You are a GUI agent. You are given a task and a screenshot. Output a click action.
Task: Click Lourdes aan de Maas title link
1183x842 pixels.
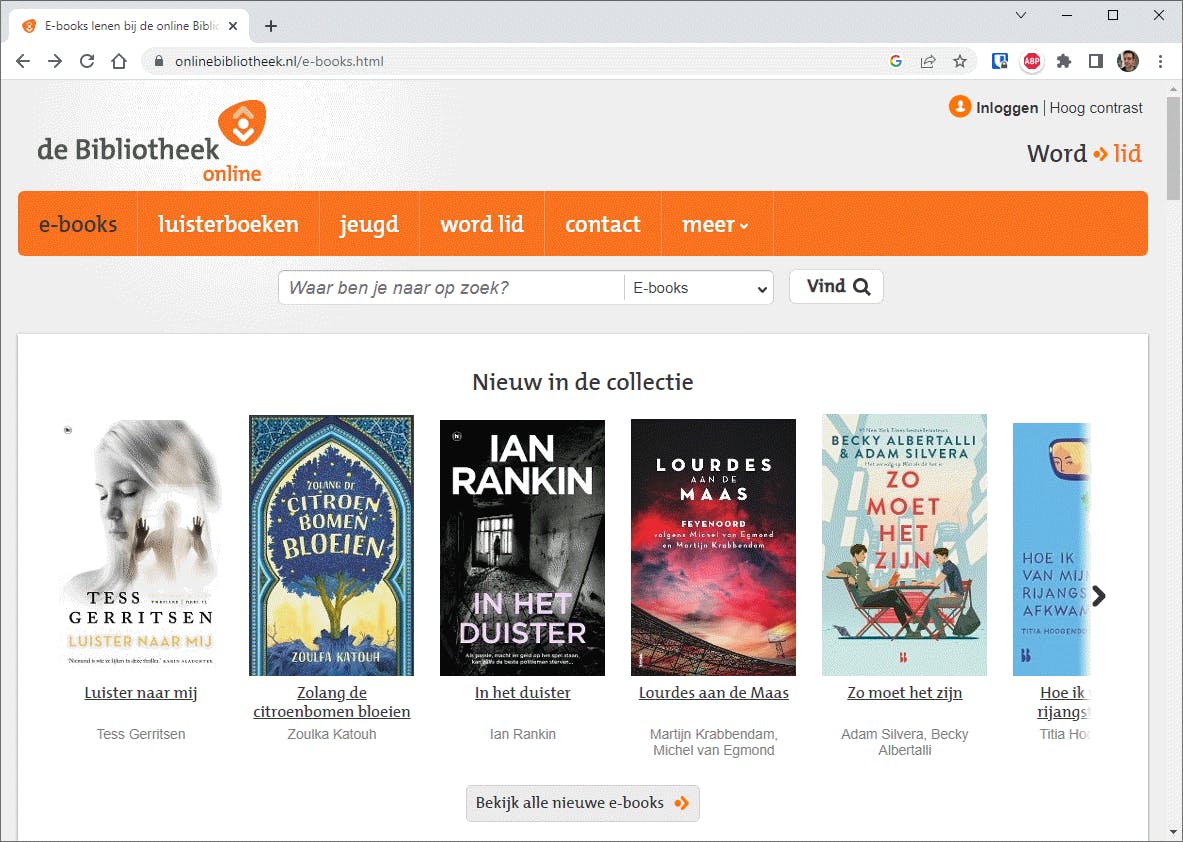(x=714, y=693)
